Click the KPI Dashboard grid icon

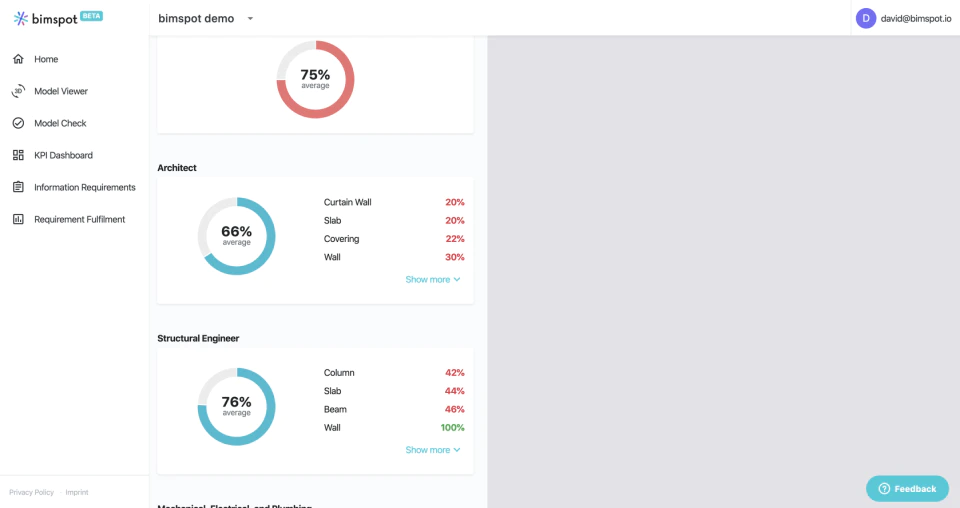pos(18,155)
